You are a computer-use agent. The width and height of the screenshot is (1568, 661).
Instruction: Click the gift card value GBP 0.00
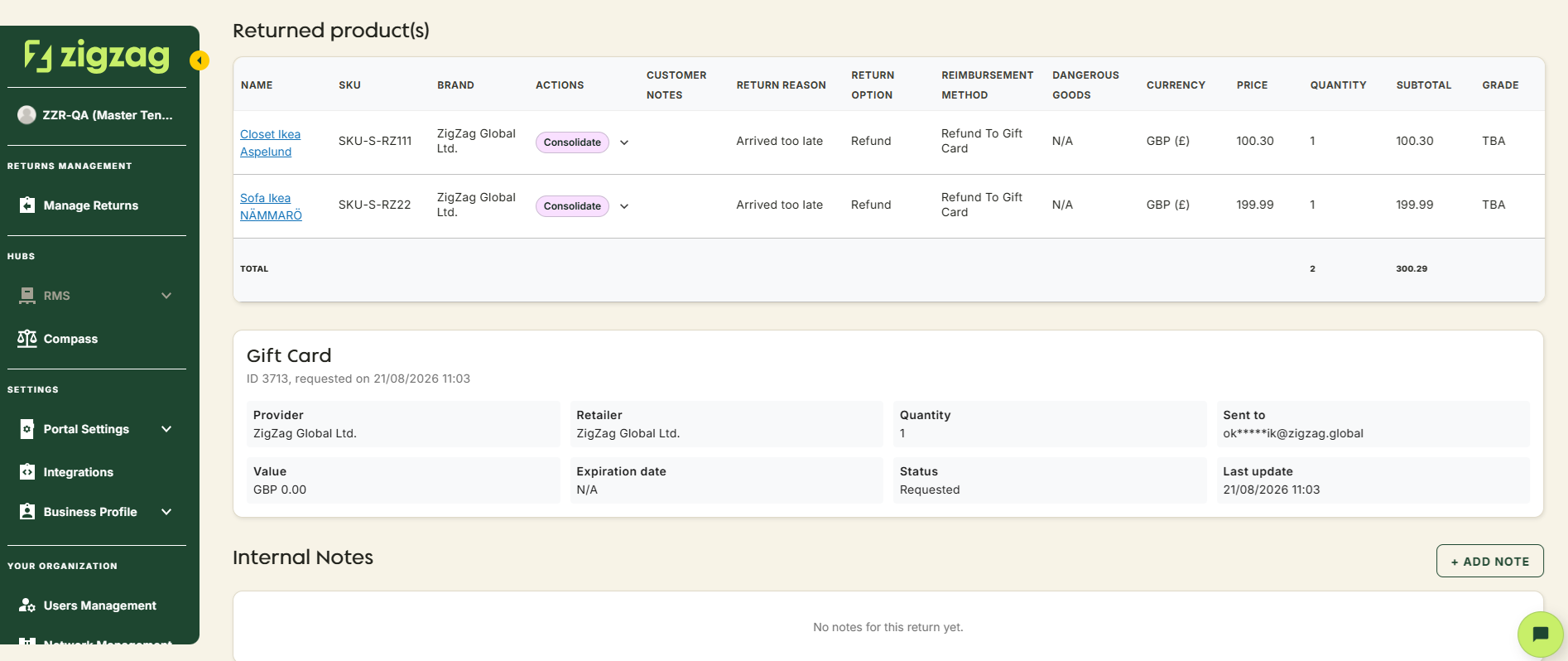[x=280, y=490]
